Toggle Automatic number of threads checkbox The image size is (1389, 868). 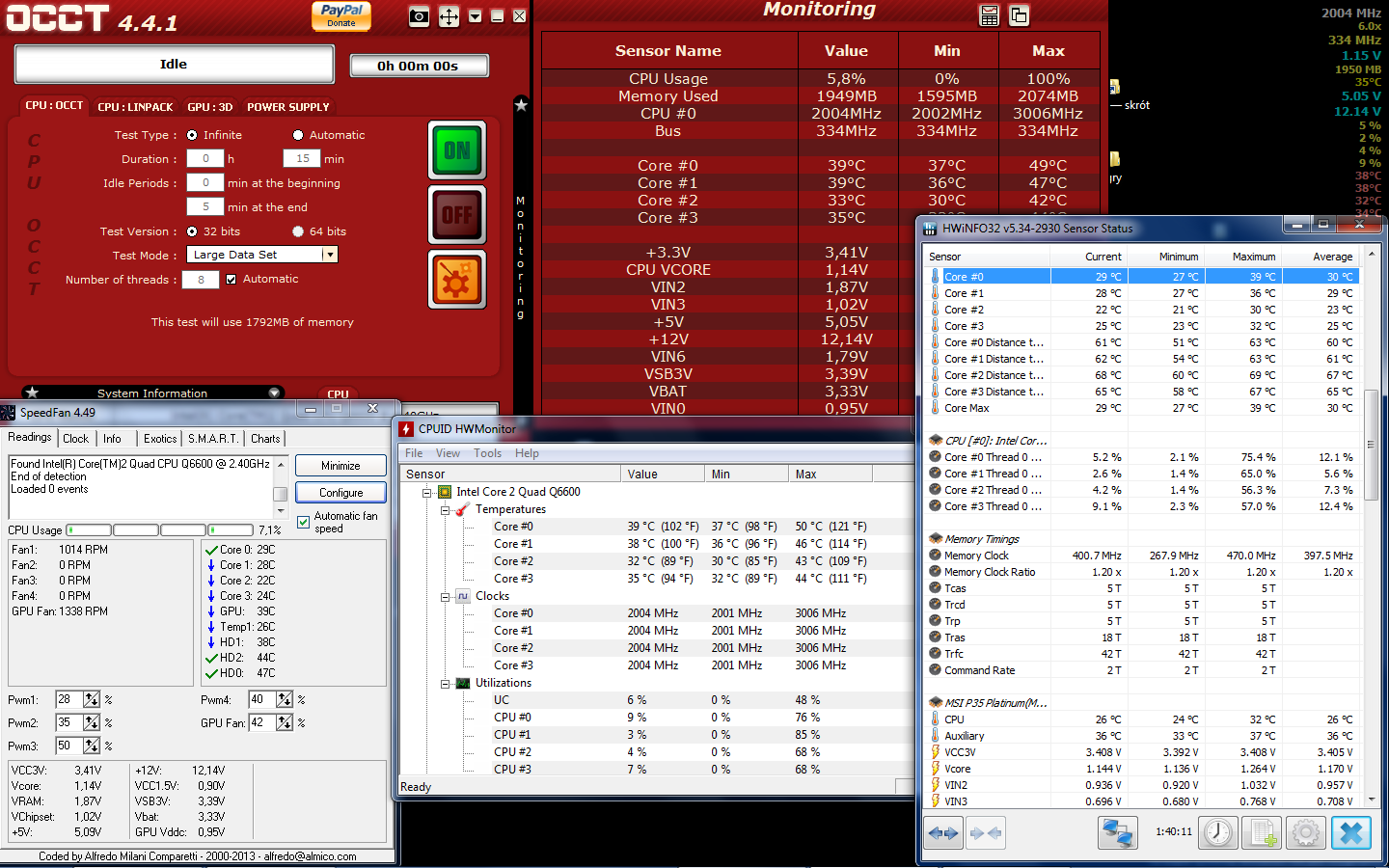point(231,280)
